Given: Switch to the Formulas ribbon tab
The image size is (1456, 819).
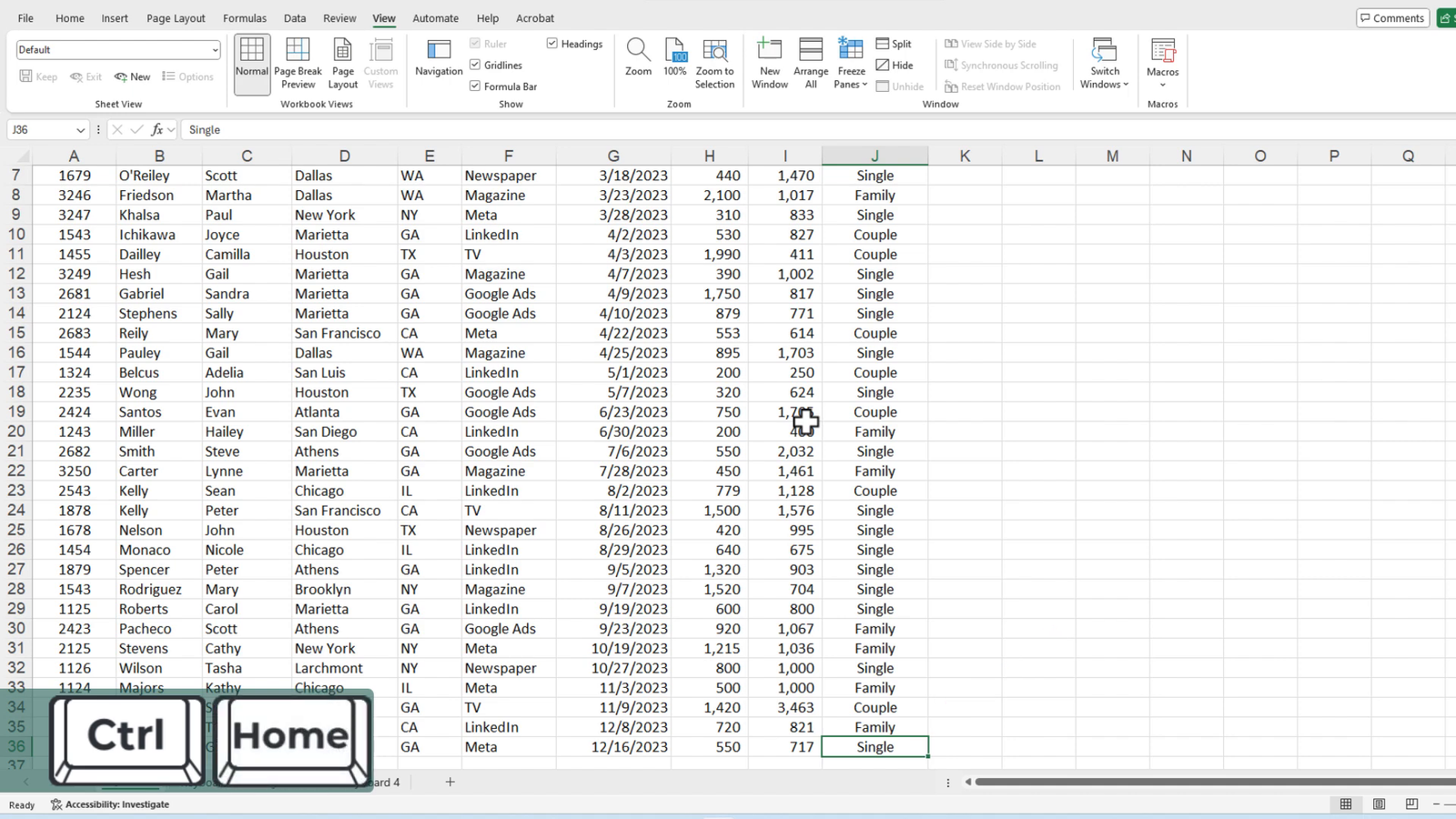Looking at the screenshot, I should coord(244,17).
